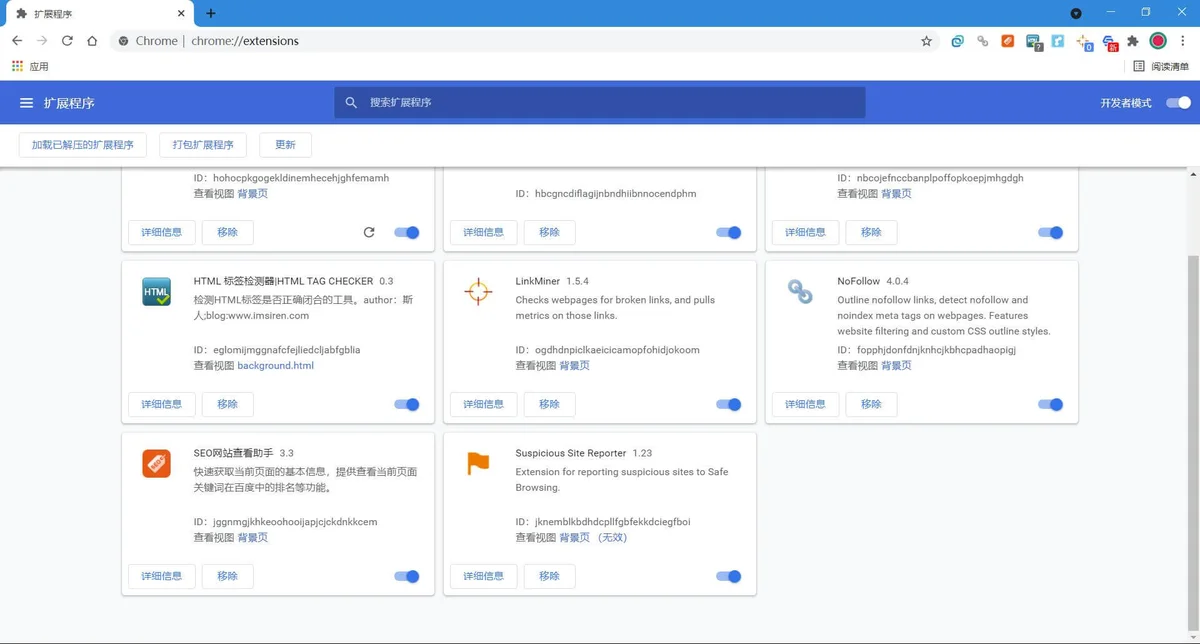Click the red-badged toolbar extension icon
Screen dimensions: 1200x644
pos(1110,42)
